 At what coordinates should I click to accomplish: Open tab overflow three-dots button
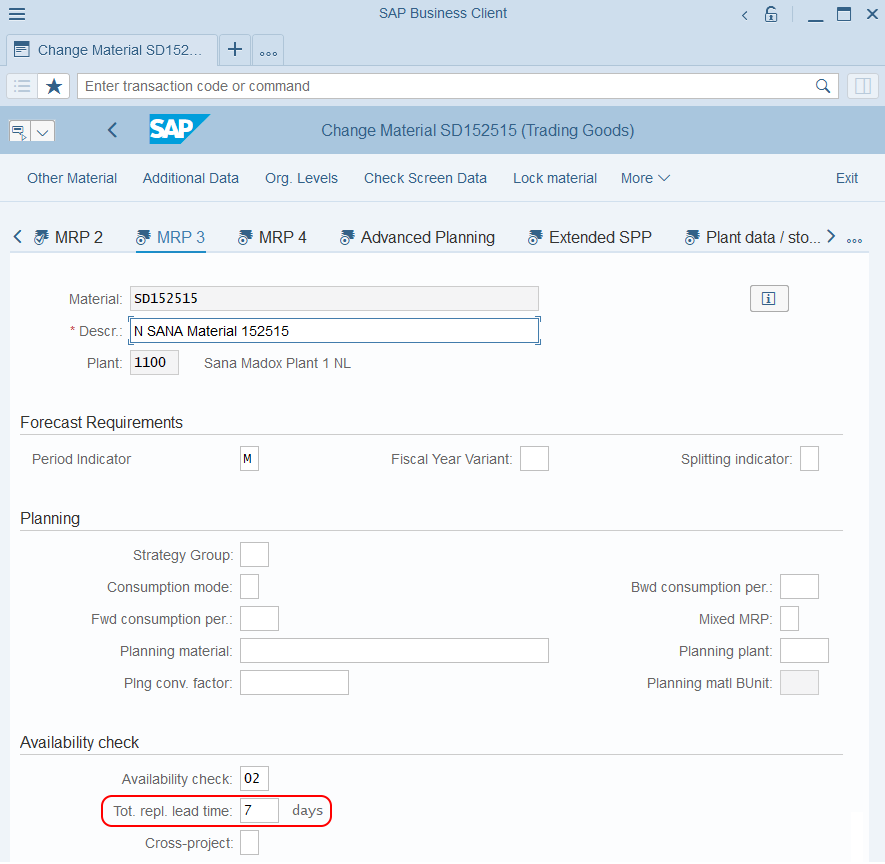click(268, 51)
